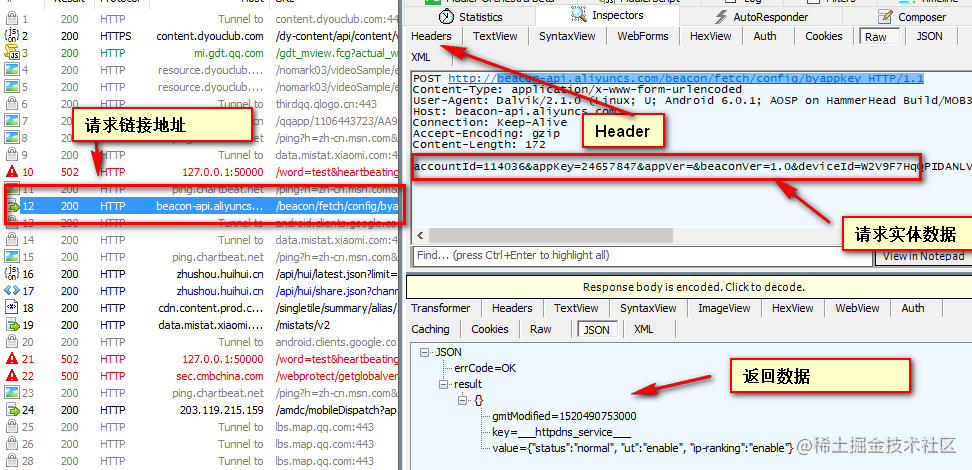
Task: Collapse the root JSON node
Action: [x=425, y=352]
